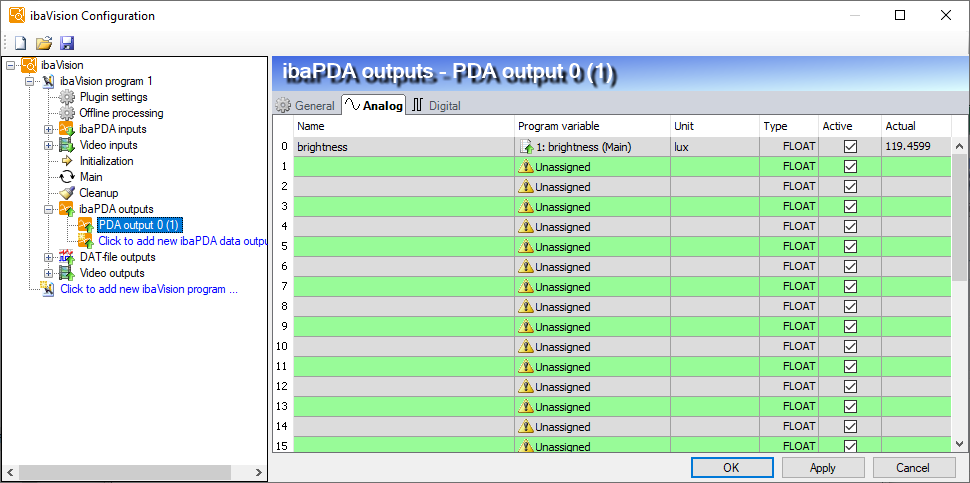Click the Cancel button

click(x=913, y=468)
